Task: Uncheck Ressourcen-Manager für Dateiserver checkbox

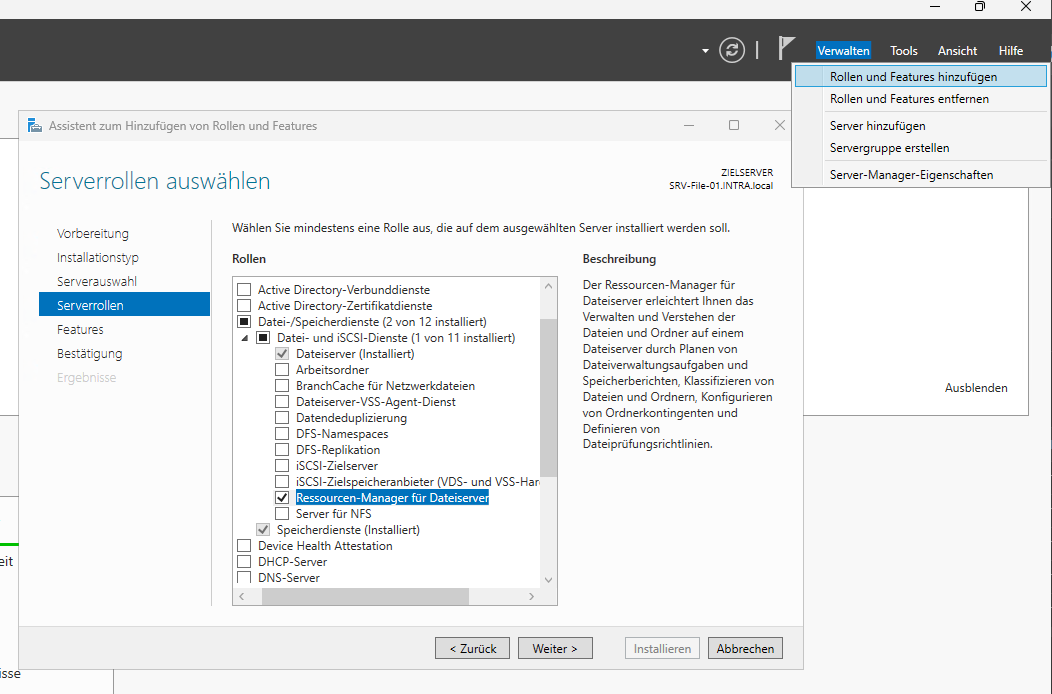Action: point(282,498)
